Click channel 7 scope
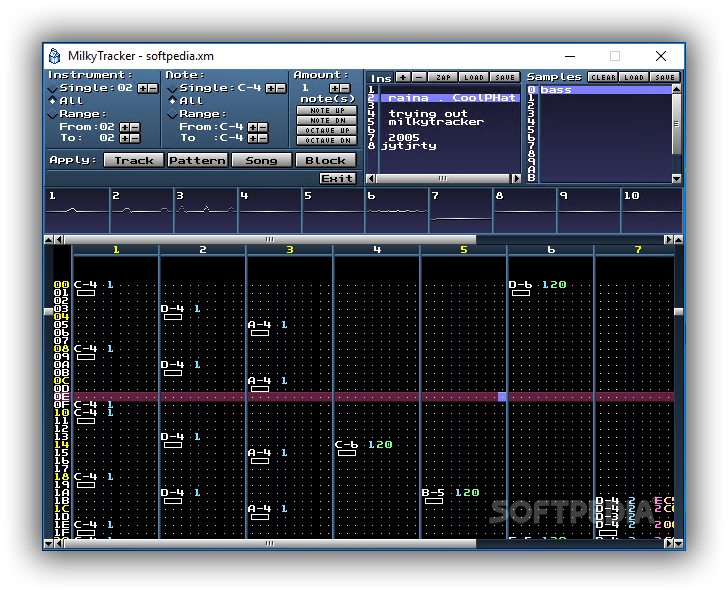 [x=461, y=210]
